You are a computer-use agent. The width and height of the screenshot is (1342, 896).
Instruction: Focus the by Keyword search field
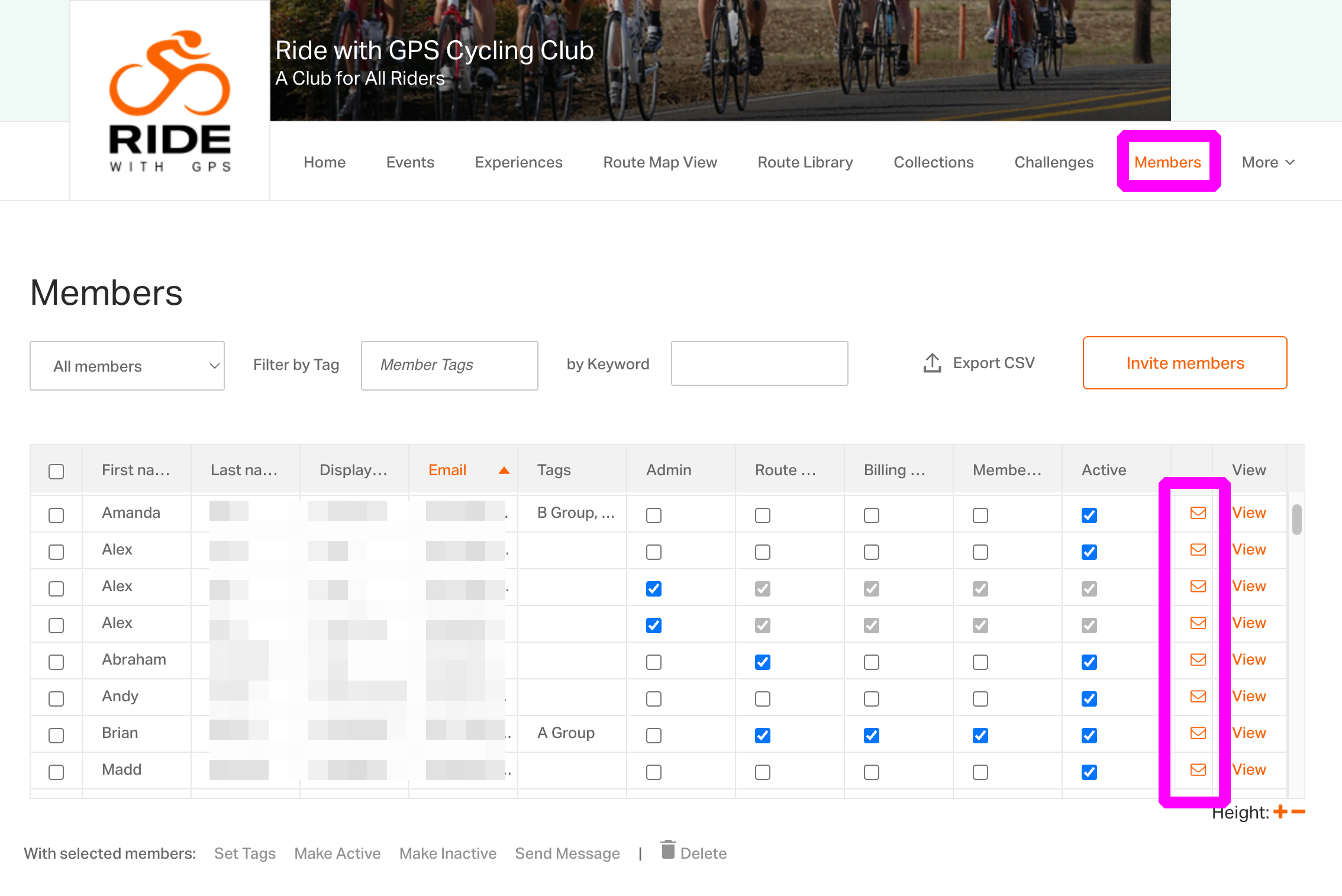(759, 363)
